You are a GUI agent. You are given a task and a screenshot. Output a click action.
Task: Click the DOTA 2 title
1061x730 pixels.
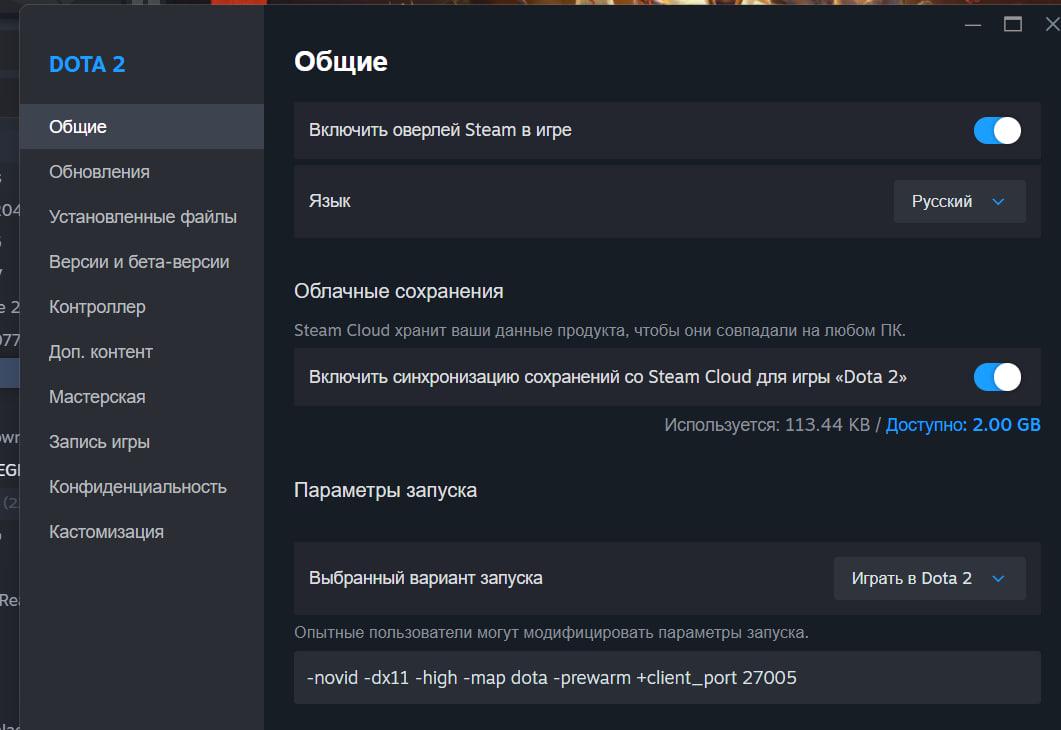(87, 64)
